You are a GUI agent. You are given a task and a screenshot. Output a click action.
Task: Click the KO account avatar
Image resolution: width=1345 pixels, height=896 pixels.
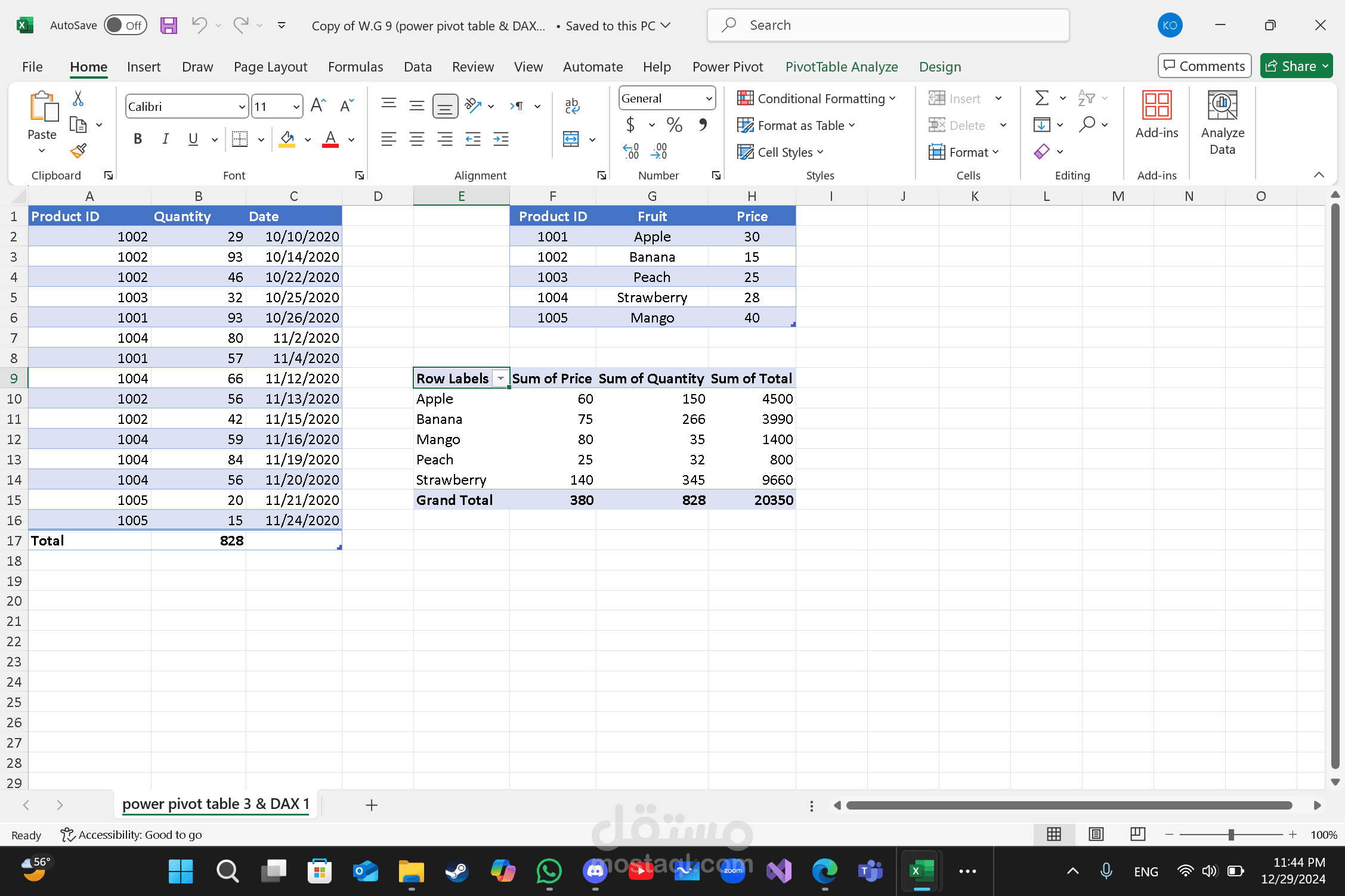(x=1170, y=25)
